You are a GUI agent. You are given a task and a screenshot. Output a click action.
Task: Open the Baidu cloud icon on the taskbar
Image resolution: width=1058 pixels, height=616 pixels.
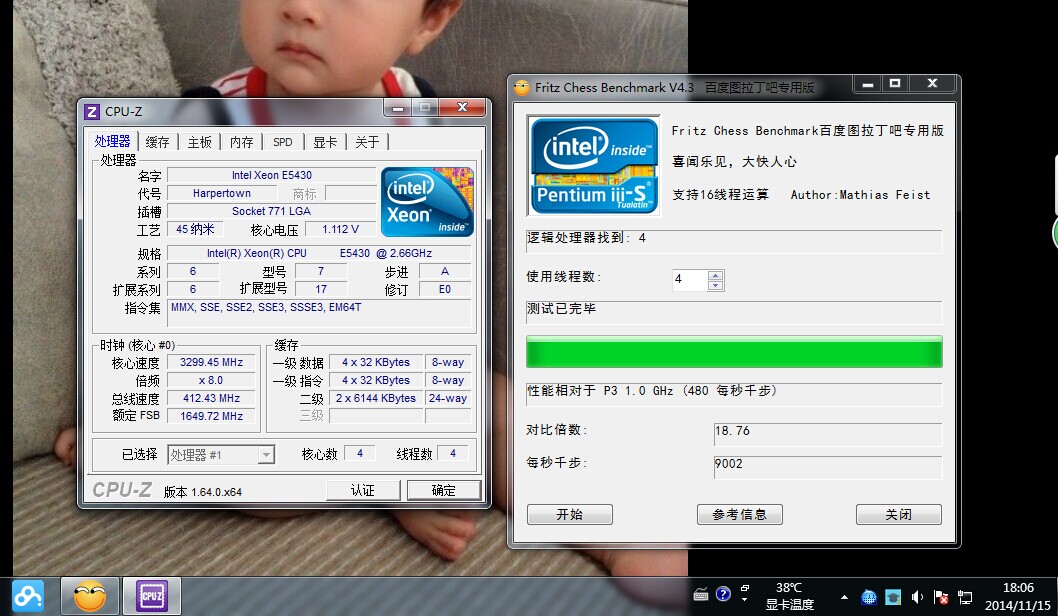coord(28,596)
